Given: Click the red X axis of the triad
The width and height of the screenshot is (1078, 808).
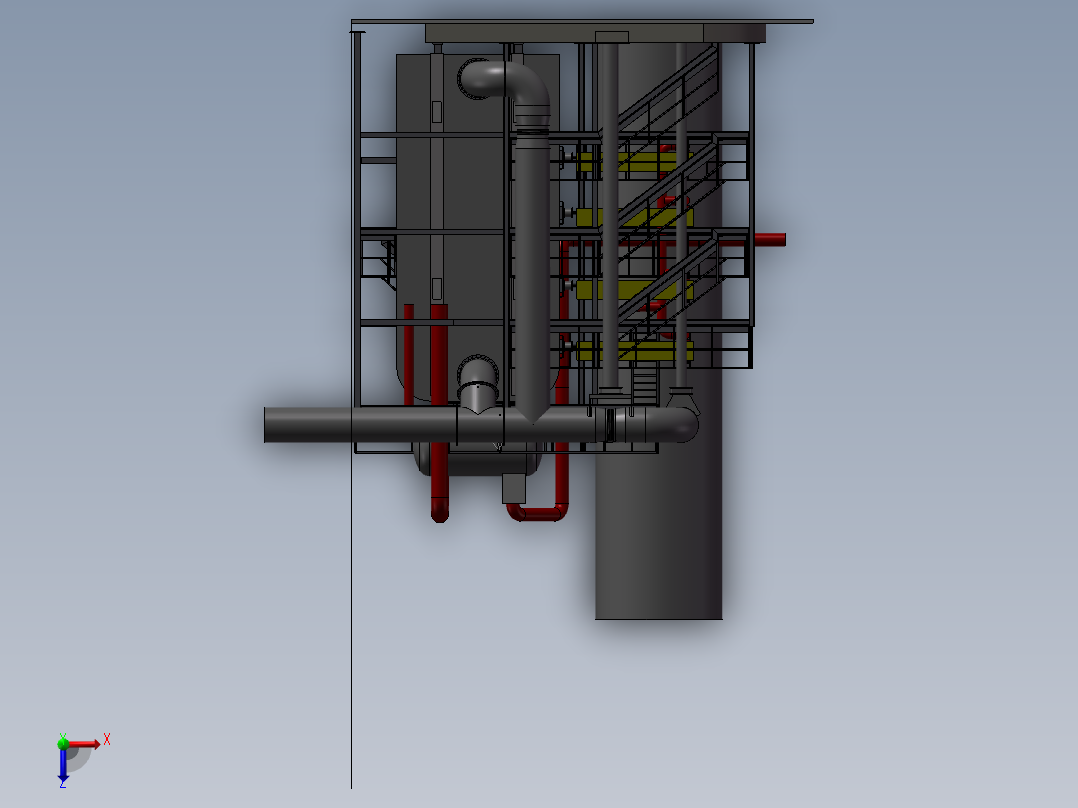Looking at the screenshot, I should pyautogui.click(x=84, y=743).
